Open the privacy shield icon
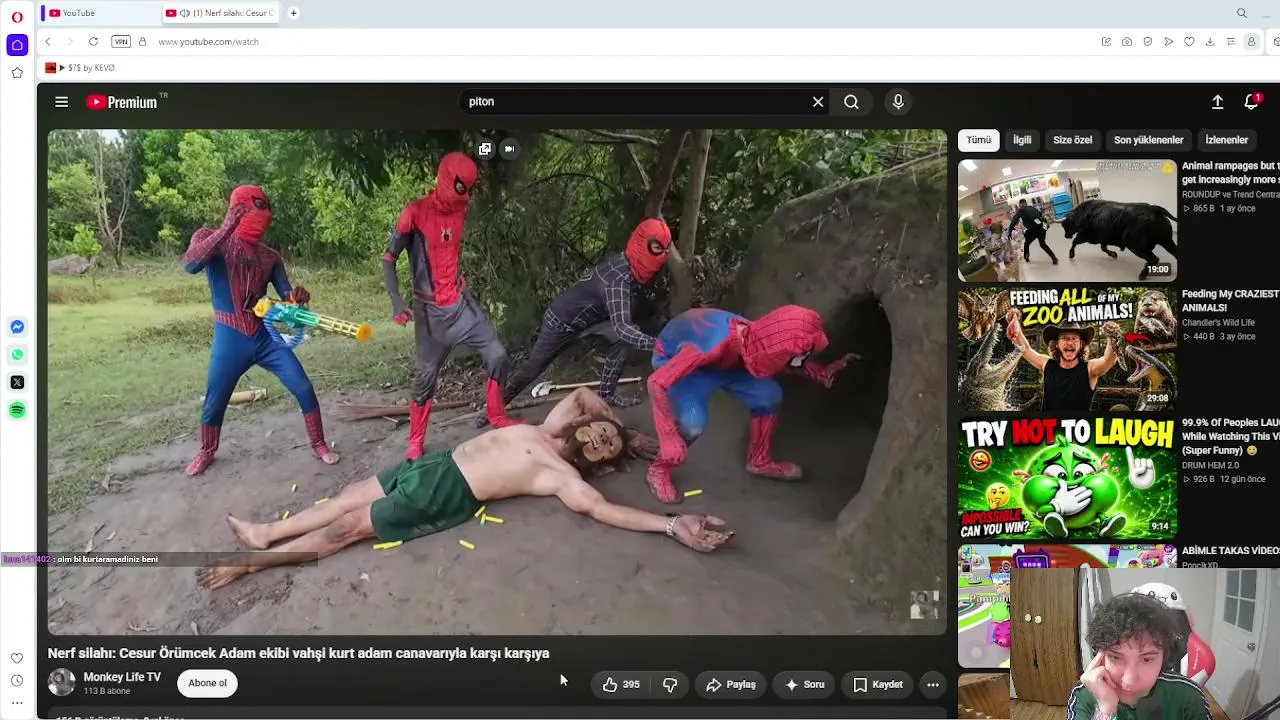1280x720 pixels. point(1148,41)
